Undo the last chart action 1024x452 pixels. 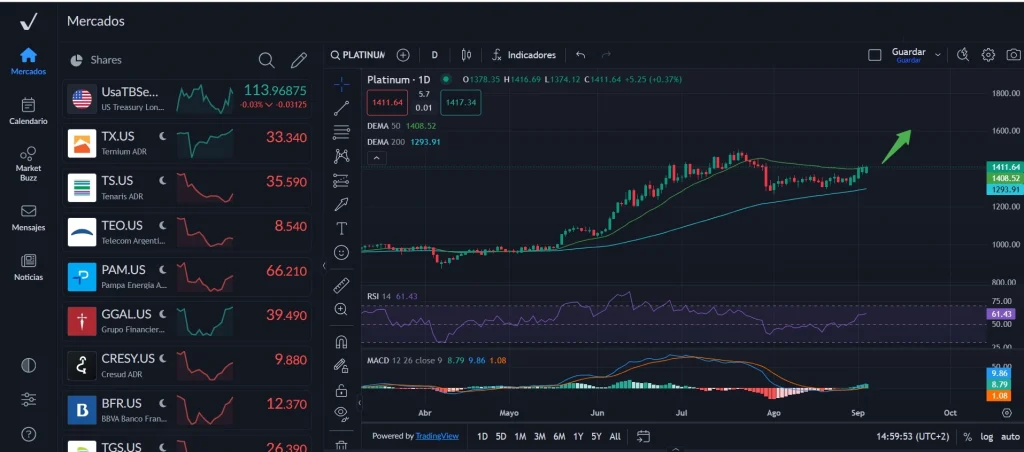pyautogui.click(x=581, y=55)
